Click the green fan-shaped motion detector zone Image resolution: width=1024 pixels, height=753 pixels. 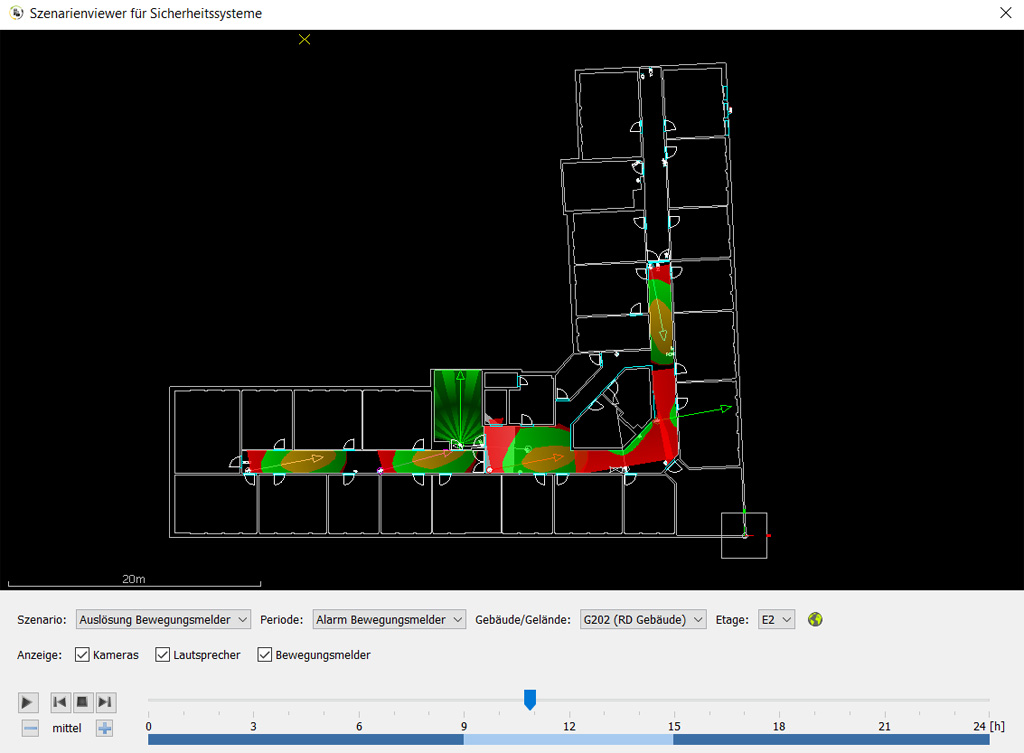[x=459, y=405]
